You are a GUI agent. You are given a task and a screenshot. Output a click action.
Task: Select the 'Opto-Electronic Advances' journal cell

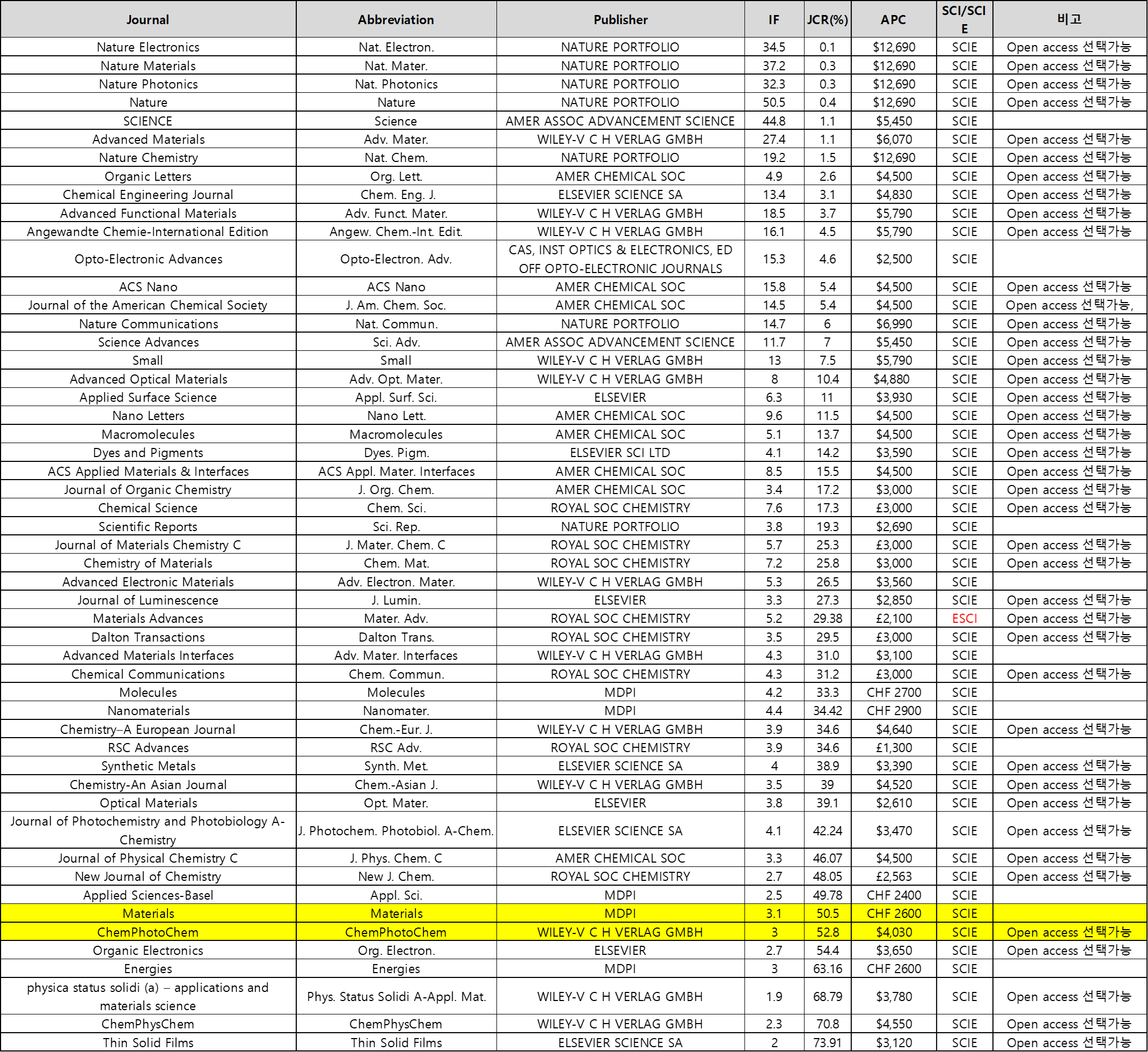(148, 259)
